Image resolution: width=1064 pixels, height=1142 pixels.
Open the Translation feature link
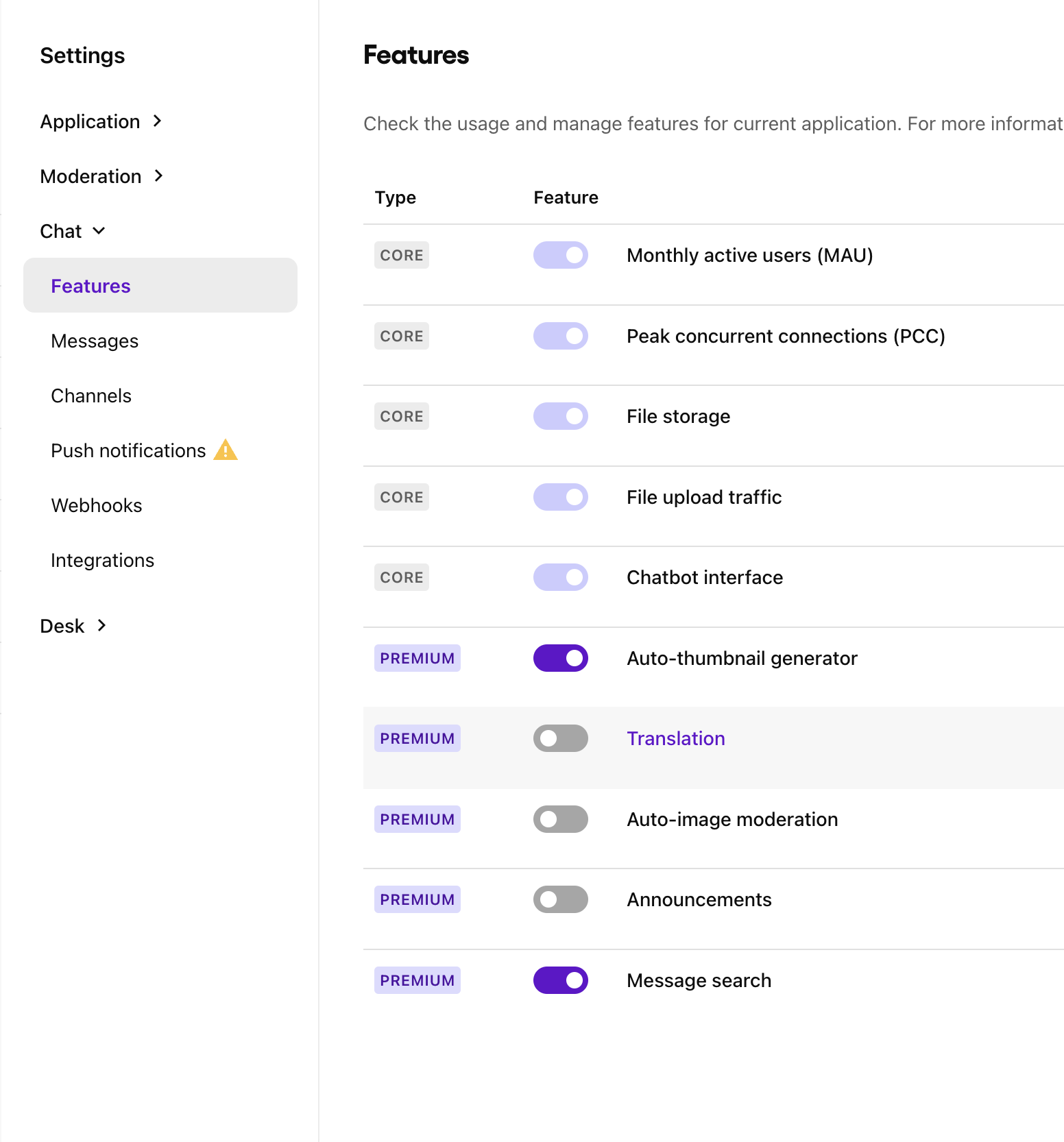[675, 738]
